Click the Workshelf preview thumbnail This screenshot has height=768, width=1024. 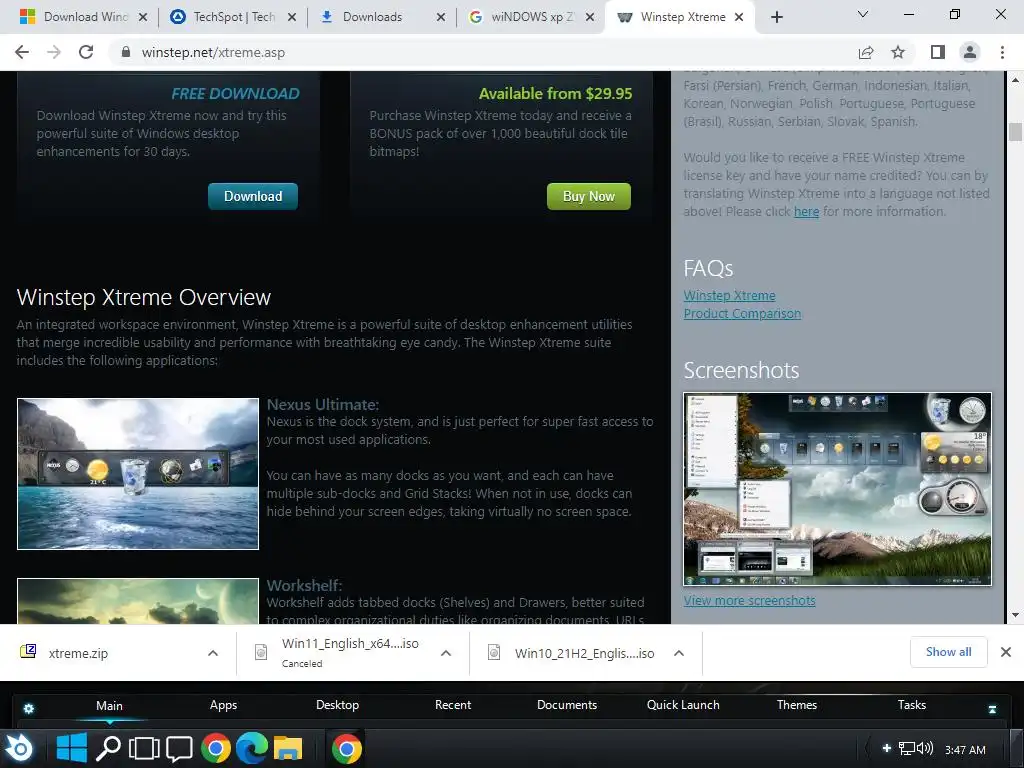coord(138,601)
